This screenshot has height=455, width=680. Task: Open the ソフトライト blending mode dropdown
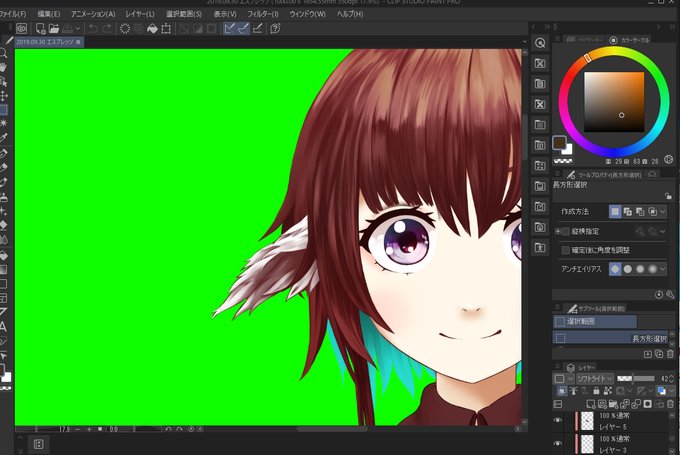[595, 378]
